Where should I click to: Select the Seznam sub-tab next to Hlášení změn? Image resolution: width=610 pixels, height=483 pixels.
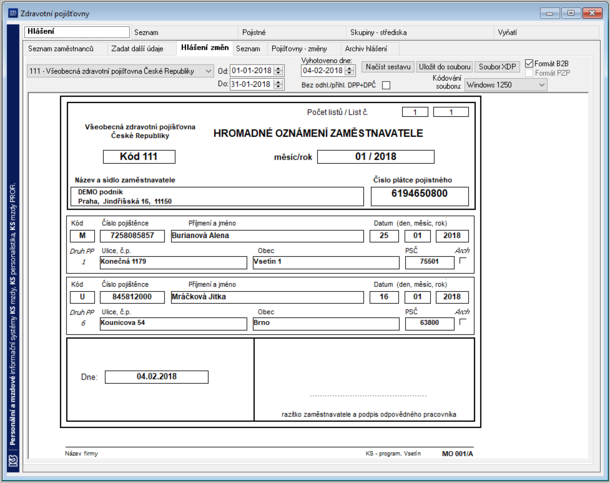tap(248, 49)
